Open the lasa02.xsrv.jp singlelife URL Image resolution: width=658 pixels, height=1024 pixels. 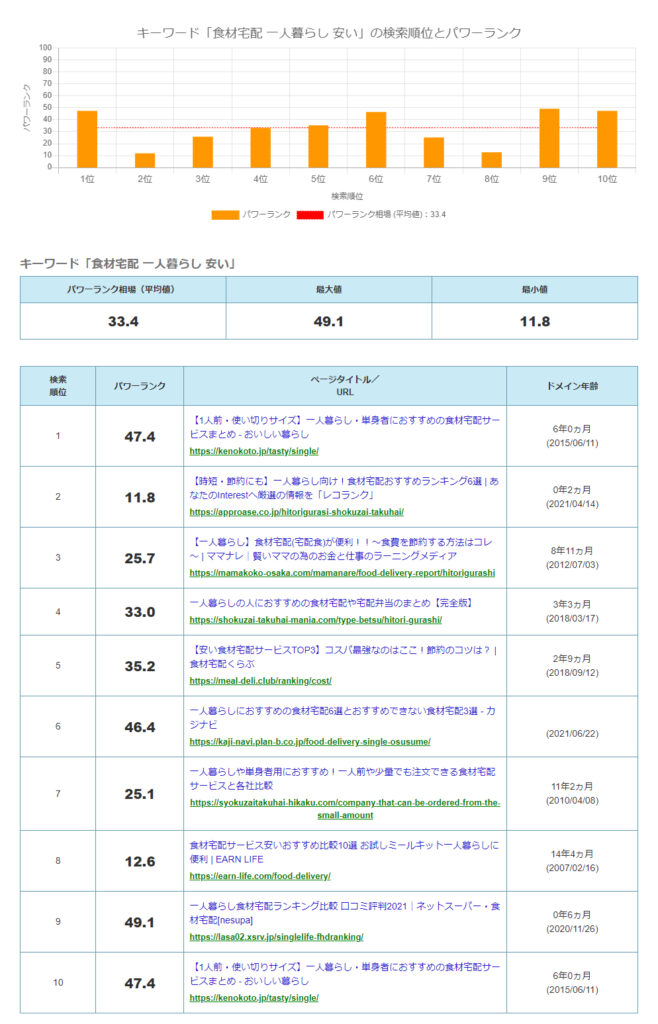coord(276,936)
